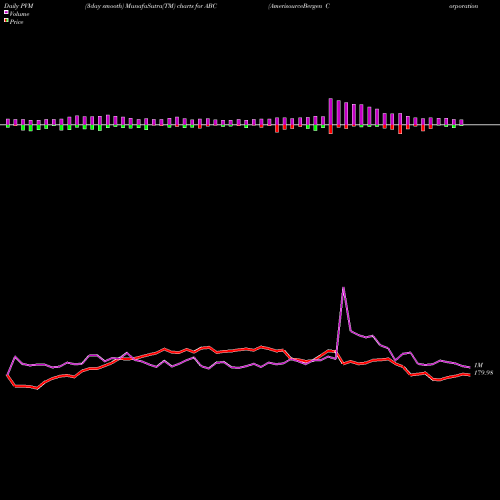Image resolution: width=500 pixels, height=500 pixels.
Task: Click the '(3day smooth) MunafaSutra(TM) charts for ABC' heading
Action: click(151, 6)
